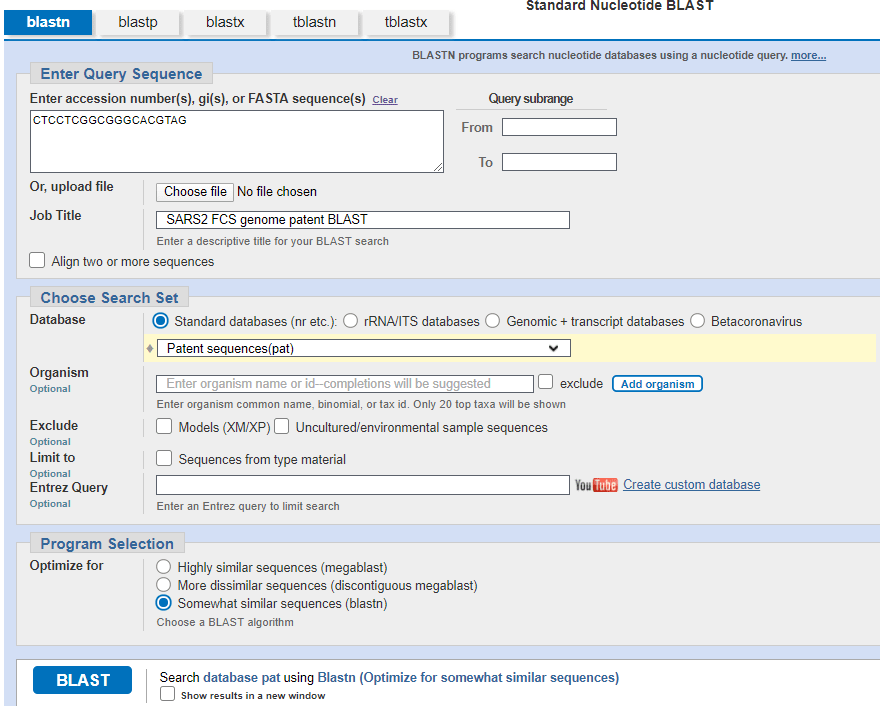The image size is (880, 706).
Task: Click the Program Selection section heading
Action: 107,543
